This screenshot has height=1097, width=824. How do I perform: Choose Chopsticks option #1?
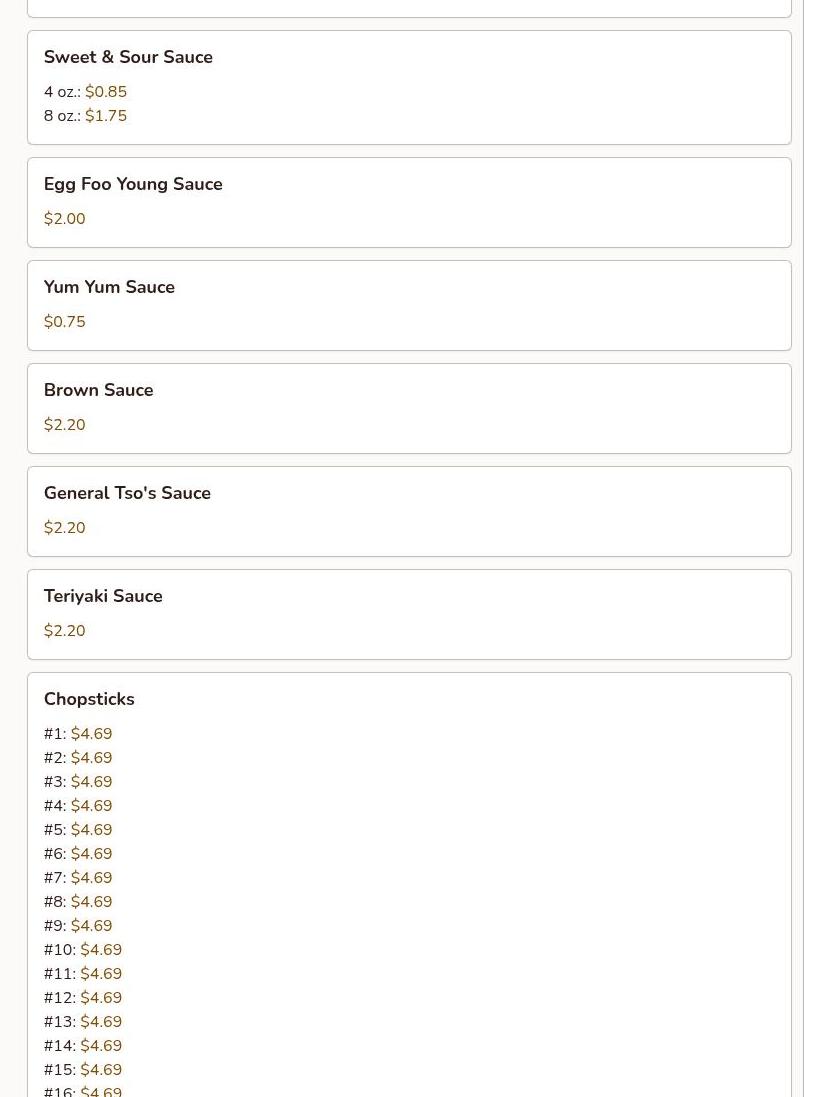pos(78,734)
